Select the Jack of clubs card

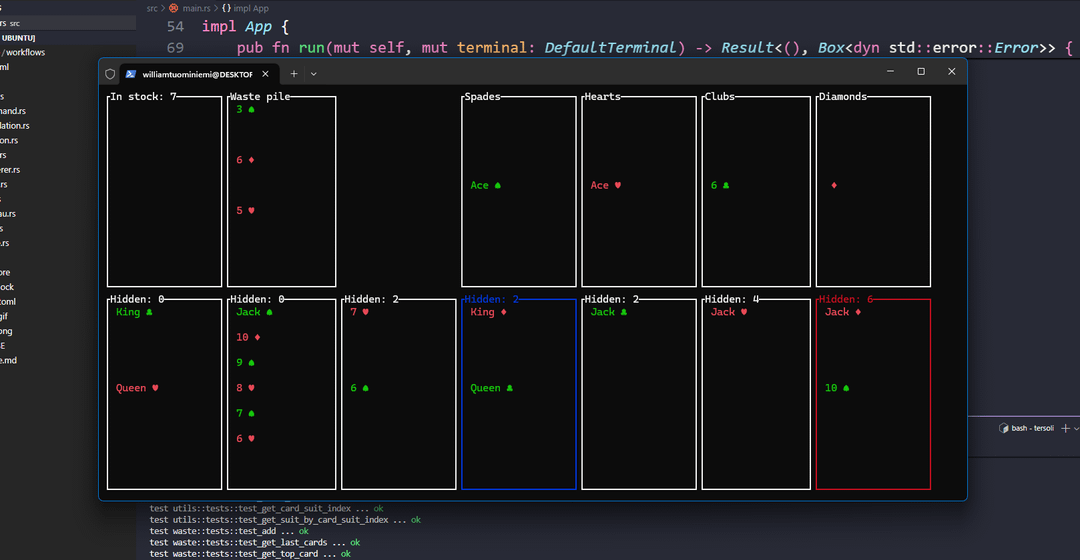(x=609, y=312)
